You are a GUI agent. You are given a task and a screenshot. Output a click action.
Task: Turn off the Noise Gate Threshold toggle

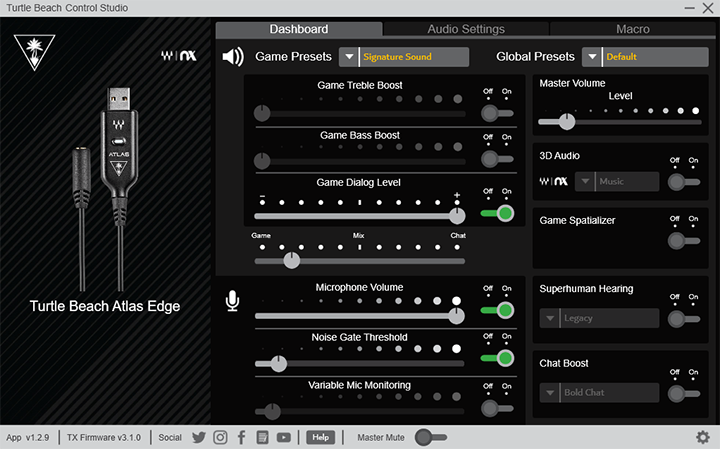pos(496,358)
